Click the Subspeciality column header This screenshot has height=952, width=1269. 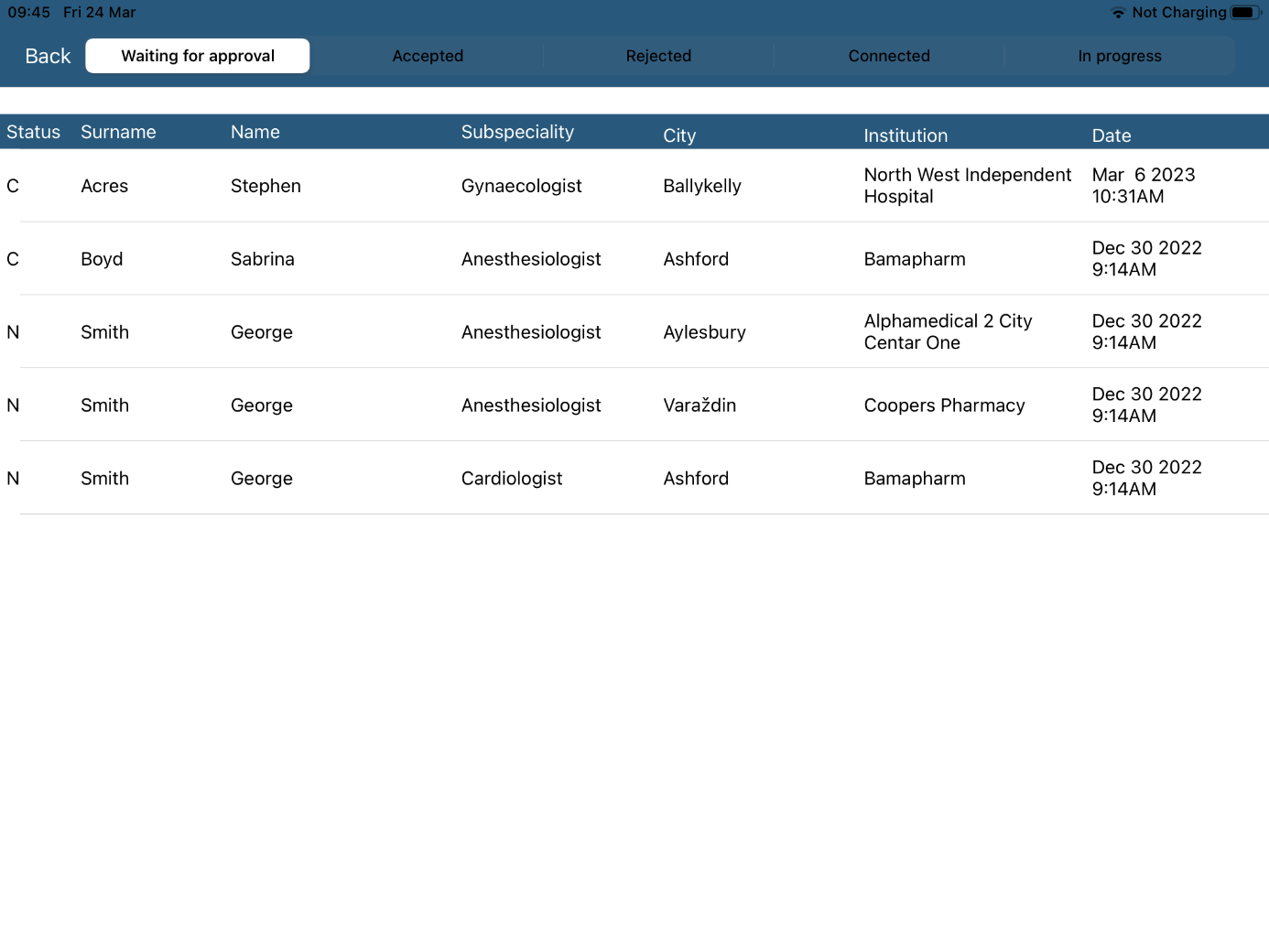pos(517,132)
